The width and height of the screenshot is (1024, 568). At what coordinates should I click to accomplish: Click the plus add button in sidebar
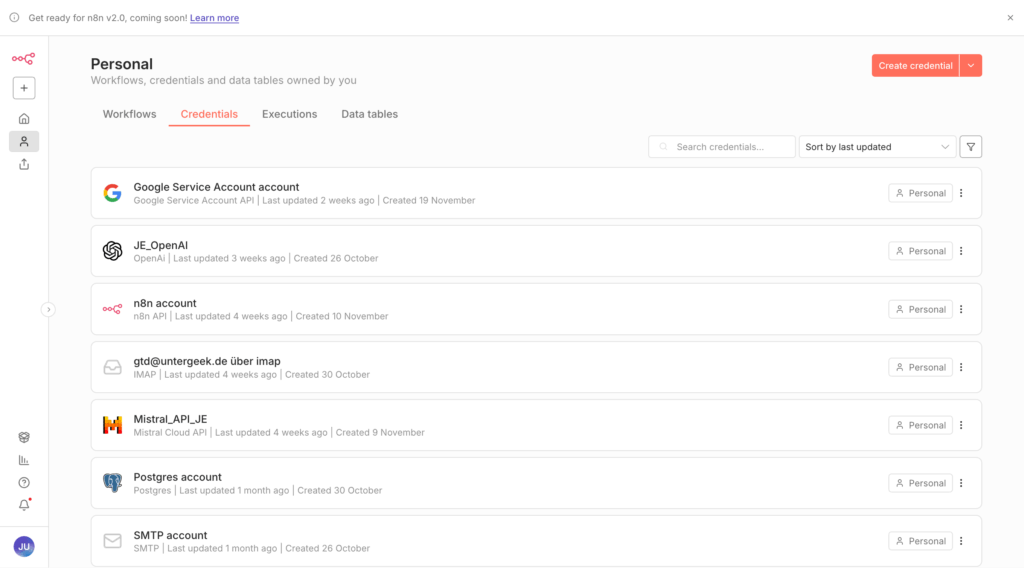(24, 88)
